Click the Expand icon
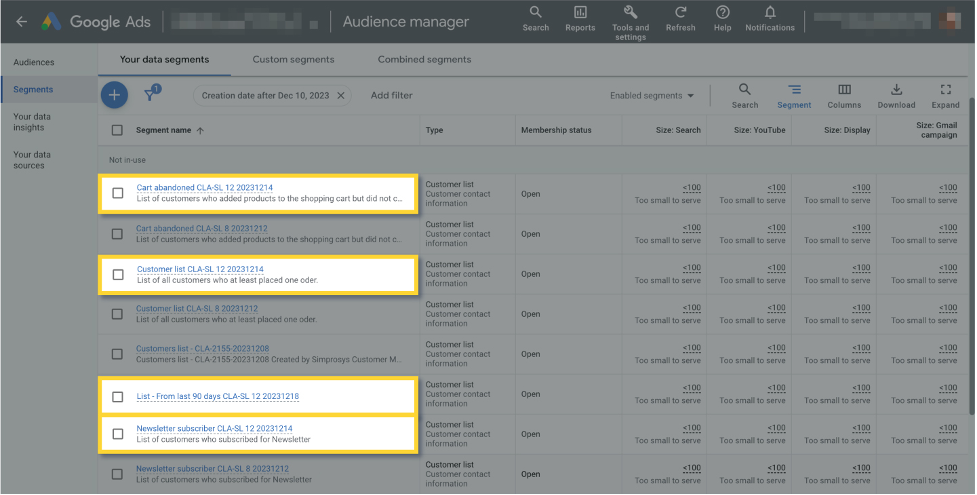Image resolution: width=977 pixels, height=495 pixels. (x=946, y=95)
